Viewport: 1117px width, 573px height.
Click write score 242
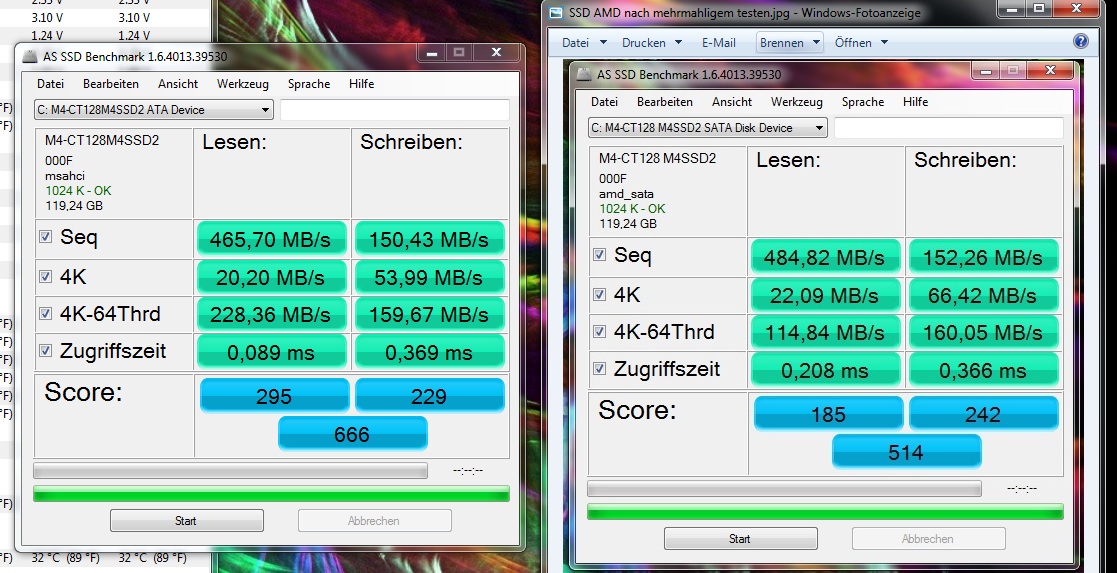click(x=983, y=414)
